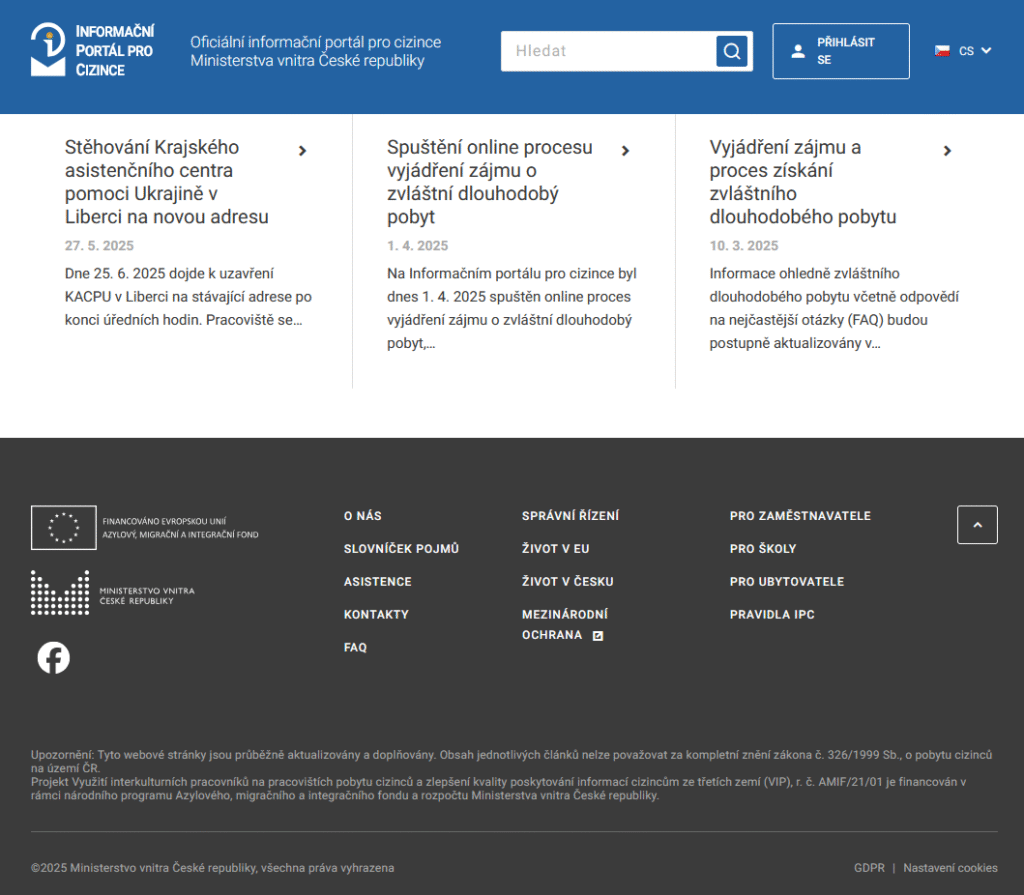This screenshot has width=1024, height=895.
Task: Open Správní řízení footer link
Action: [x=570, y=516]
